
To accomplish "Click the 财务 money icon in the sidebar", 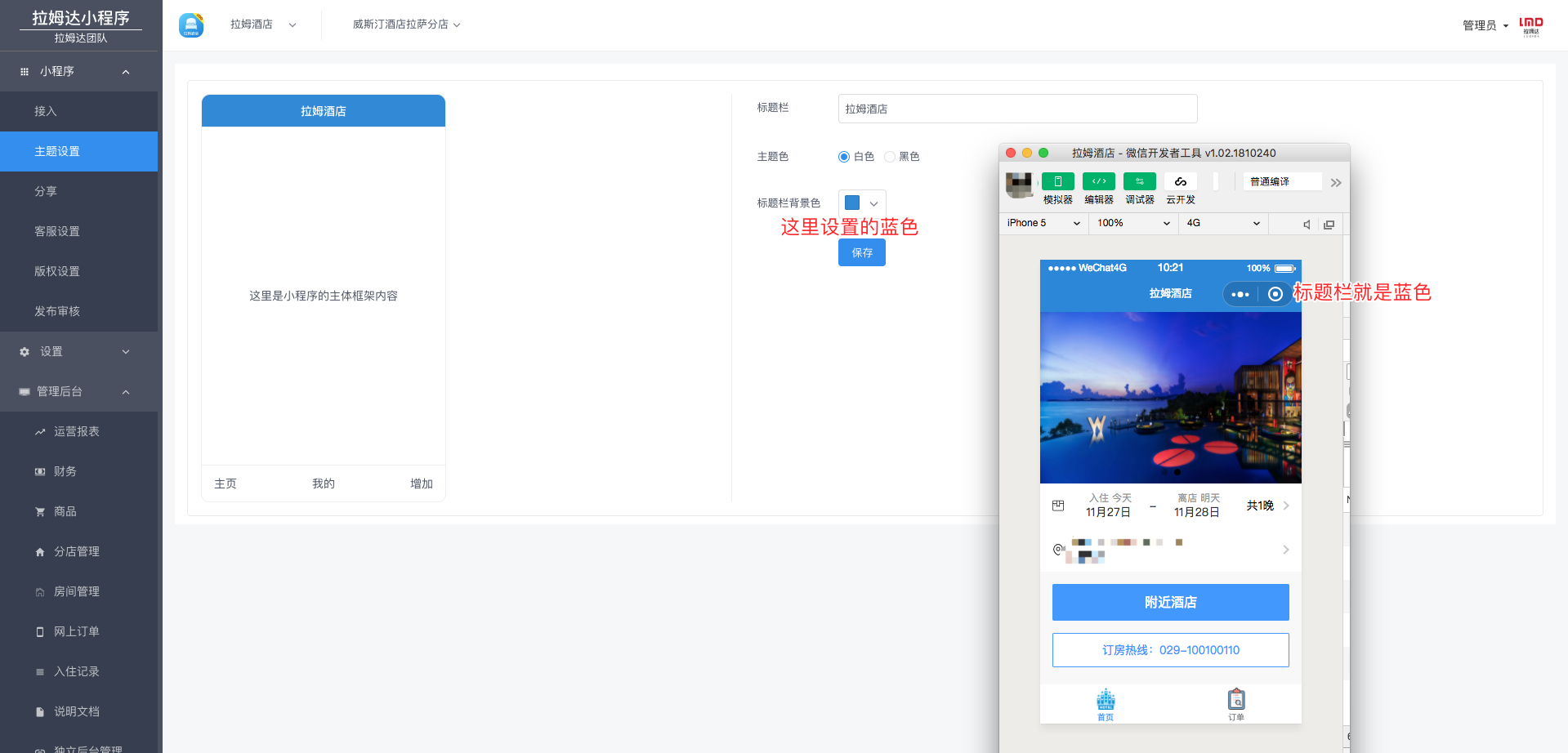I will pyautogui.click(x=40, y=472).
